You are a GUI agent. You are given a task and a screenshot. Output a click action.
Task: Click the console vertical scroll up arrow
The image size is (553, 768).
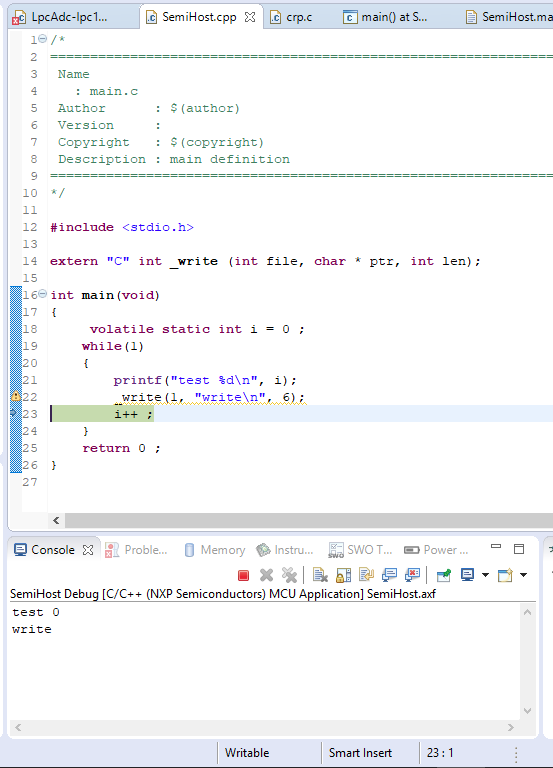click(x=528, y=612)
